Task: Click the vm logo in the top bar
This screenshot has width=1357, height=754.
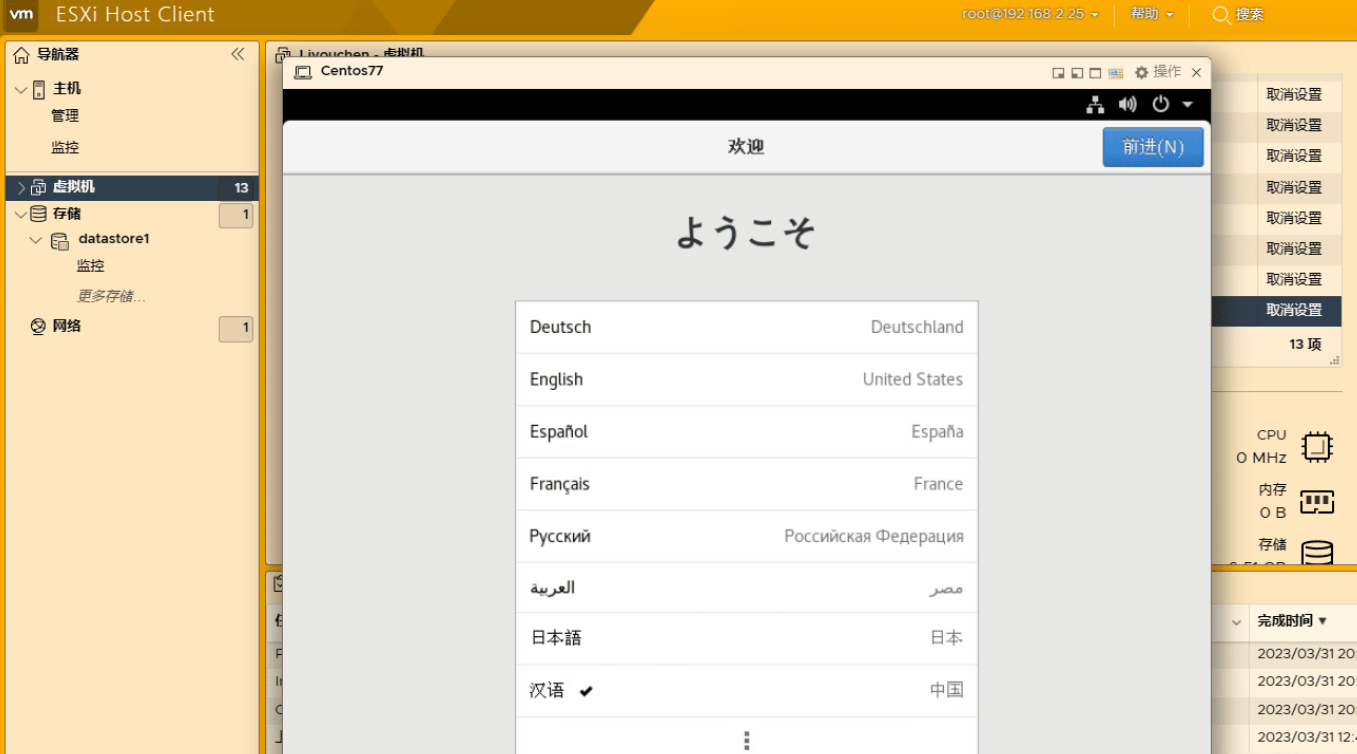Action: pos(20,14)
